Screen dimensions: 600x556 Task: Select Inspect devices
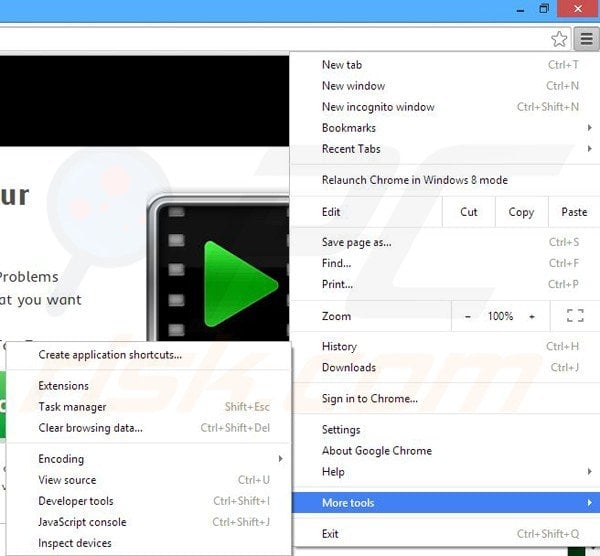[x=149, y=543]
